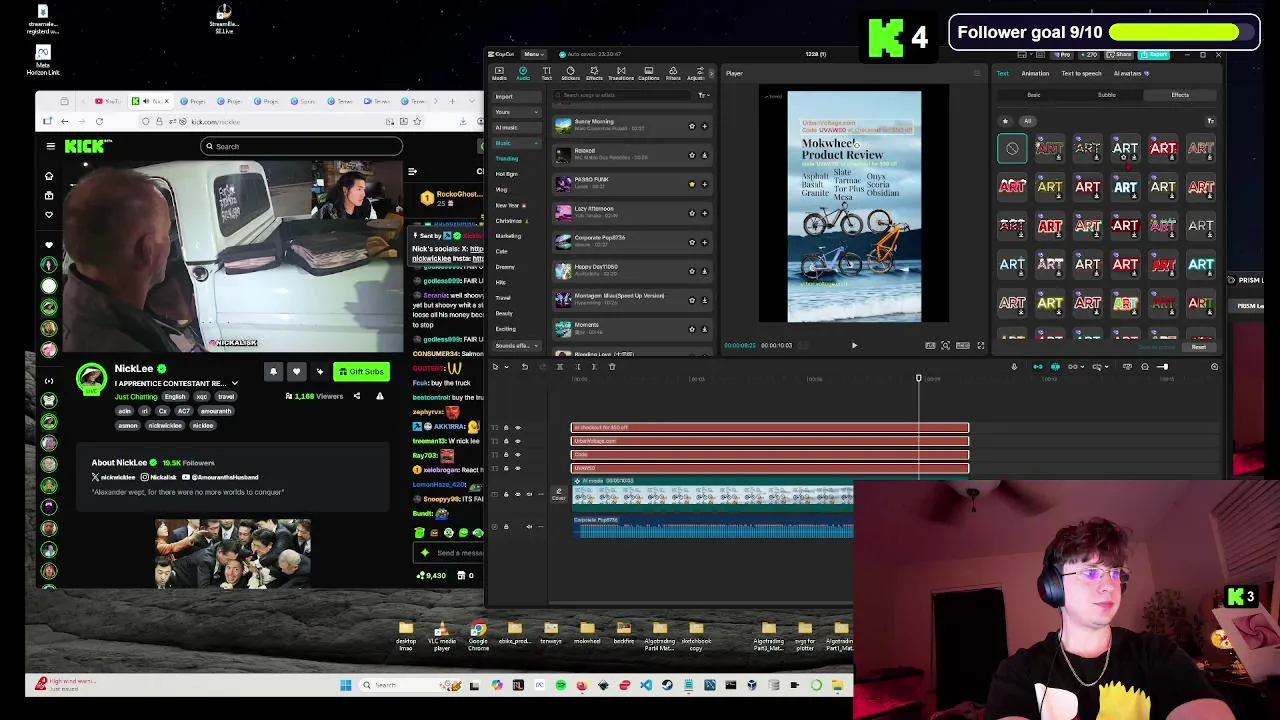This screenshot has width=1280, height=720.
Task: Toggle the main track magnet in timeline toolbar
Action: 1038,367
